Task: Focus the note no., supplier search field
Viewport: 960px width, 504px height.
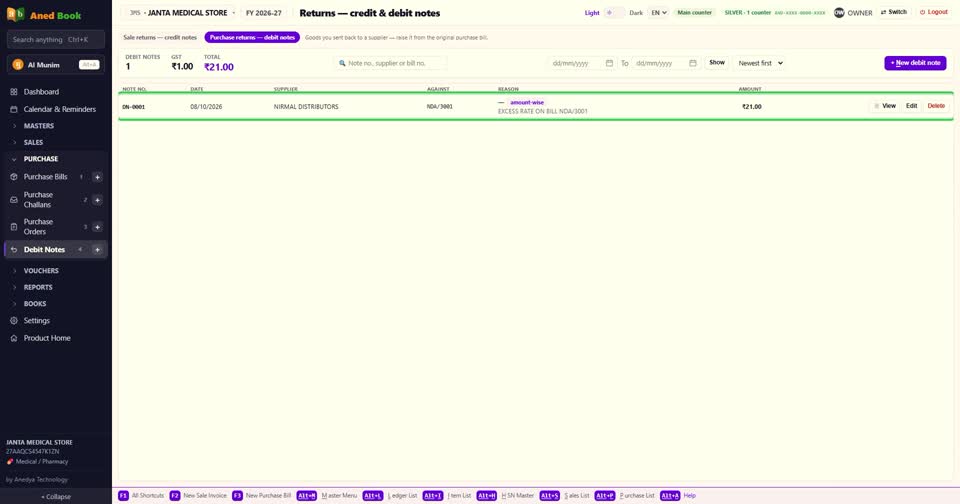Action: coord(391,63)
